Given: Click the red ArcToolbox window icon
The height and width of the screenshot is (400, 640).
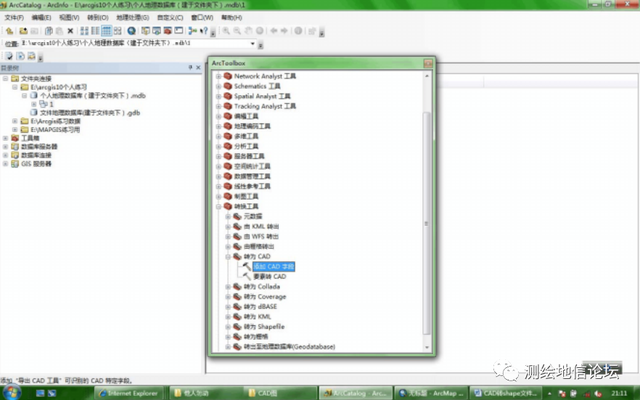Looking at the screenshot, I should coord(167,31).
